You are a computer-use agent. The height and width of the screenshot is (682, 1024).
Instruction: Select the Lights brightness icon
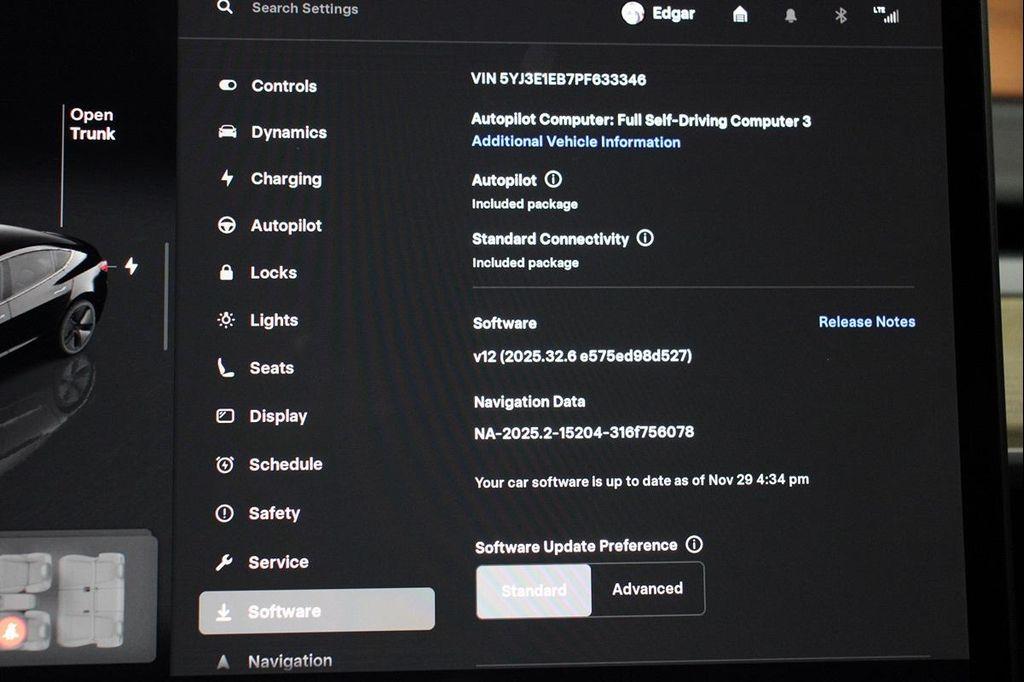click(226, 320)
